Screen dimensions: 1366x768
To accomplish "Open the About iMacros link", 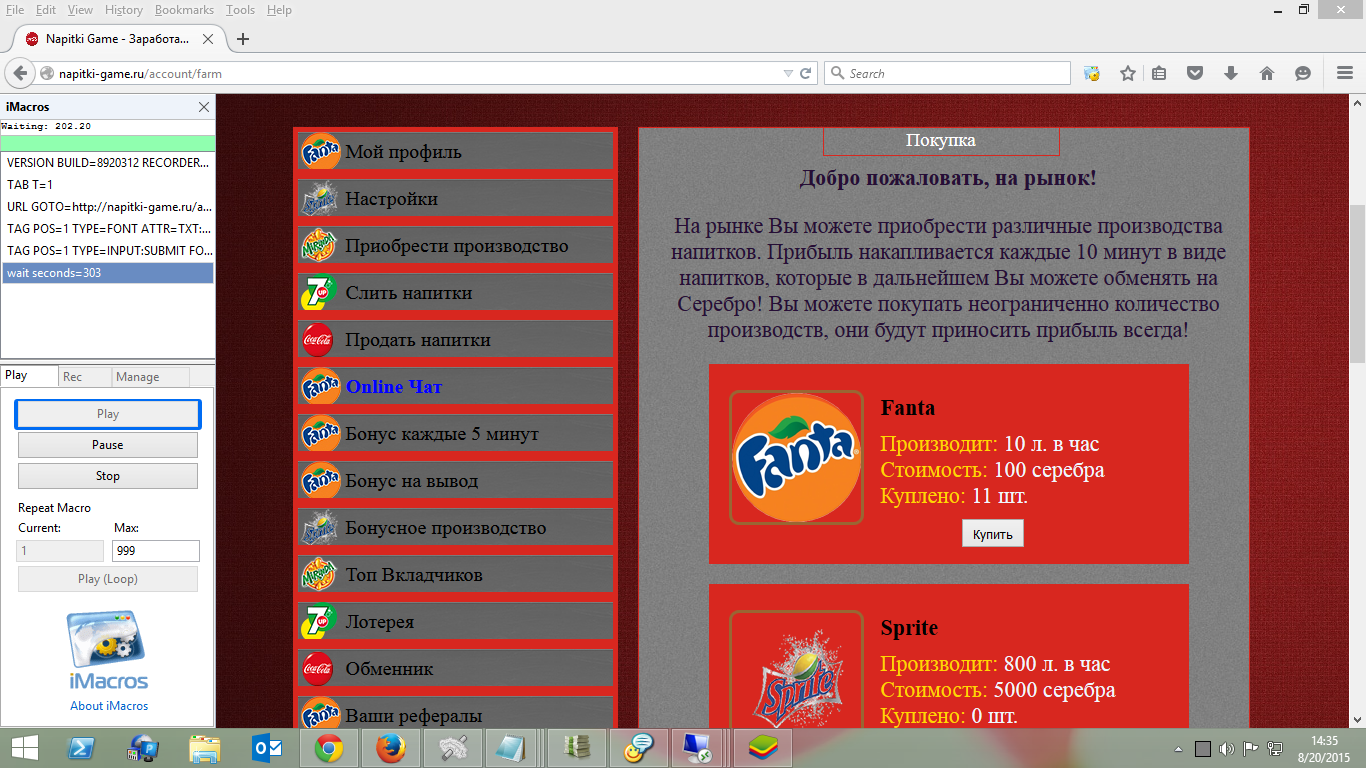I will pos(109,706).
